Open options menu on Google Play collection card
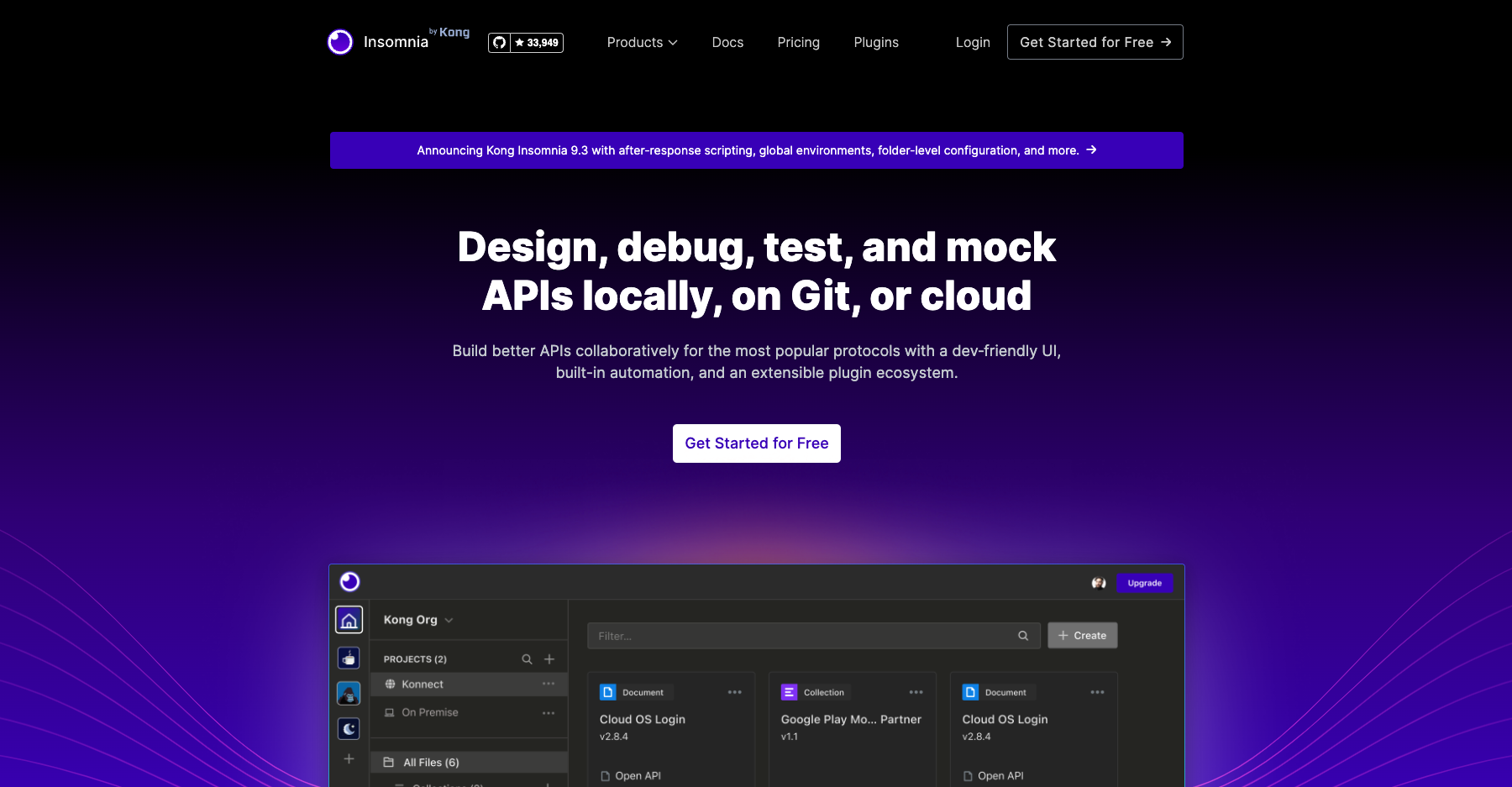The image size is (1512, 787). point(916,693)
